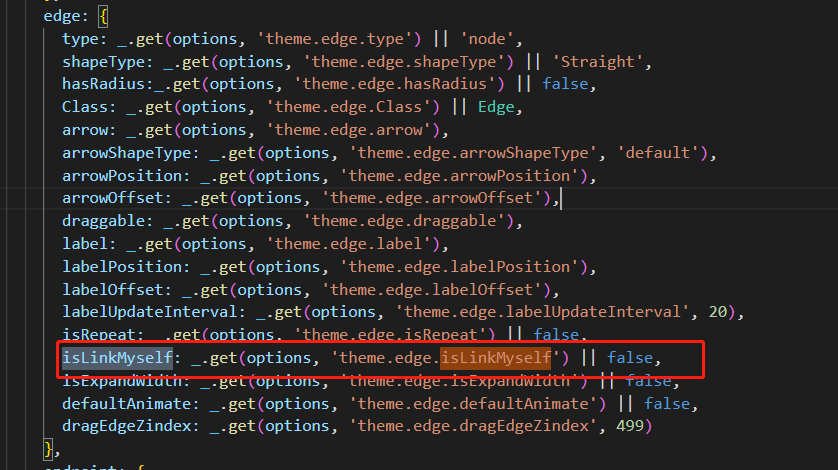This screenshot has width=838, height=470.
Task: Click the 'theme.edge.arrow' string
Action: click(348, 130)
